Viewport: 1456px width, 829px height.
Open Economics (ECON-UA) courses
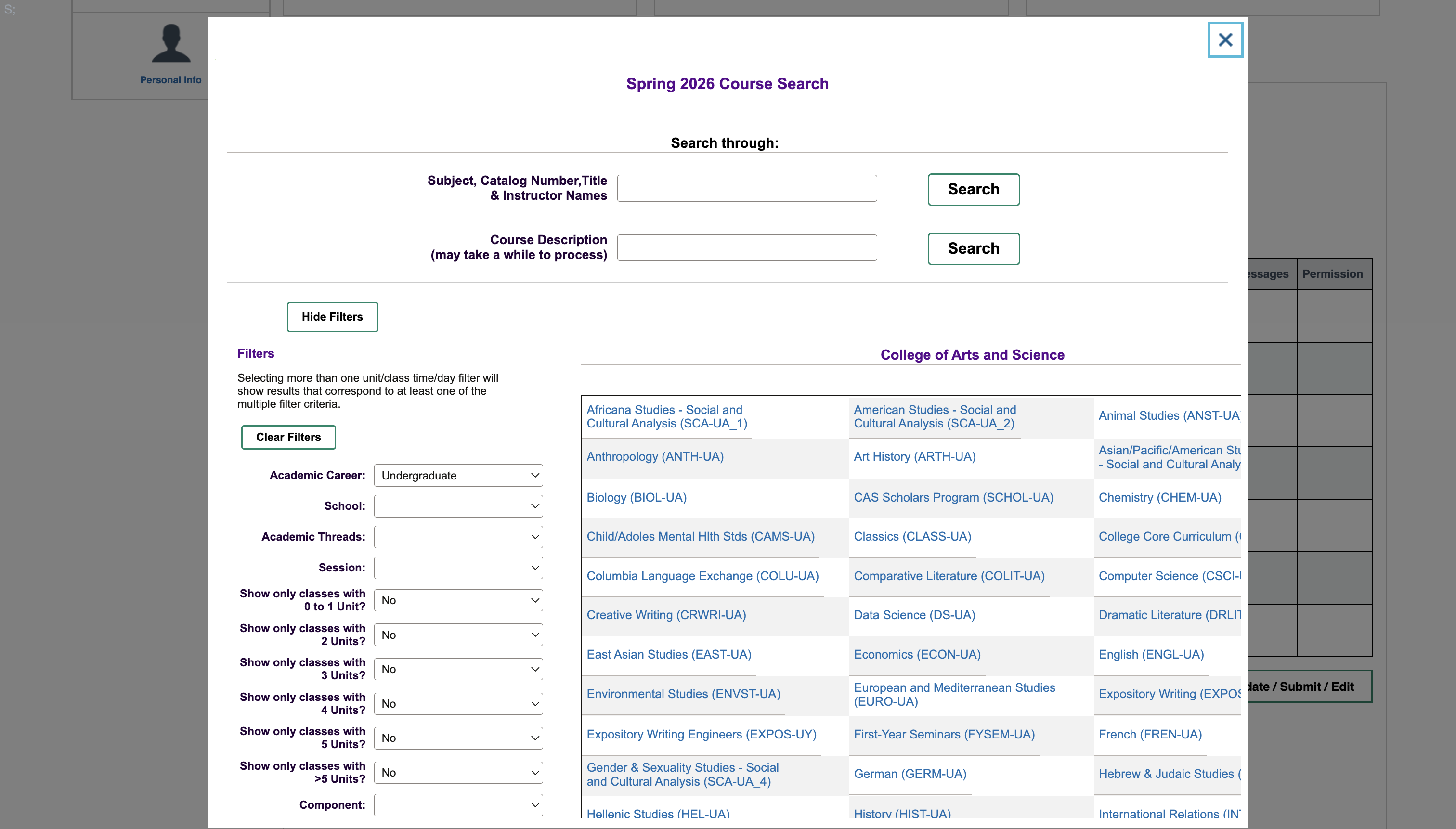[x=916, y=654]
